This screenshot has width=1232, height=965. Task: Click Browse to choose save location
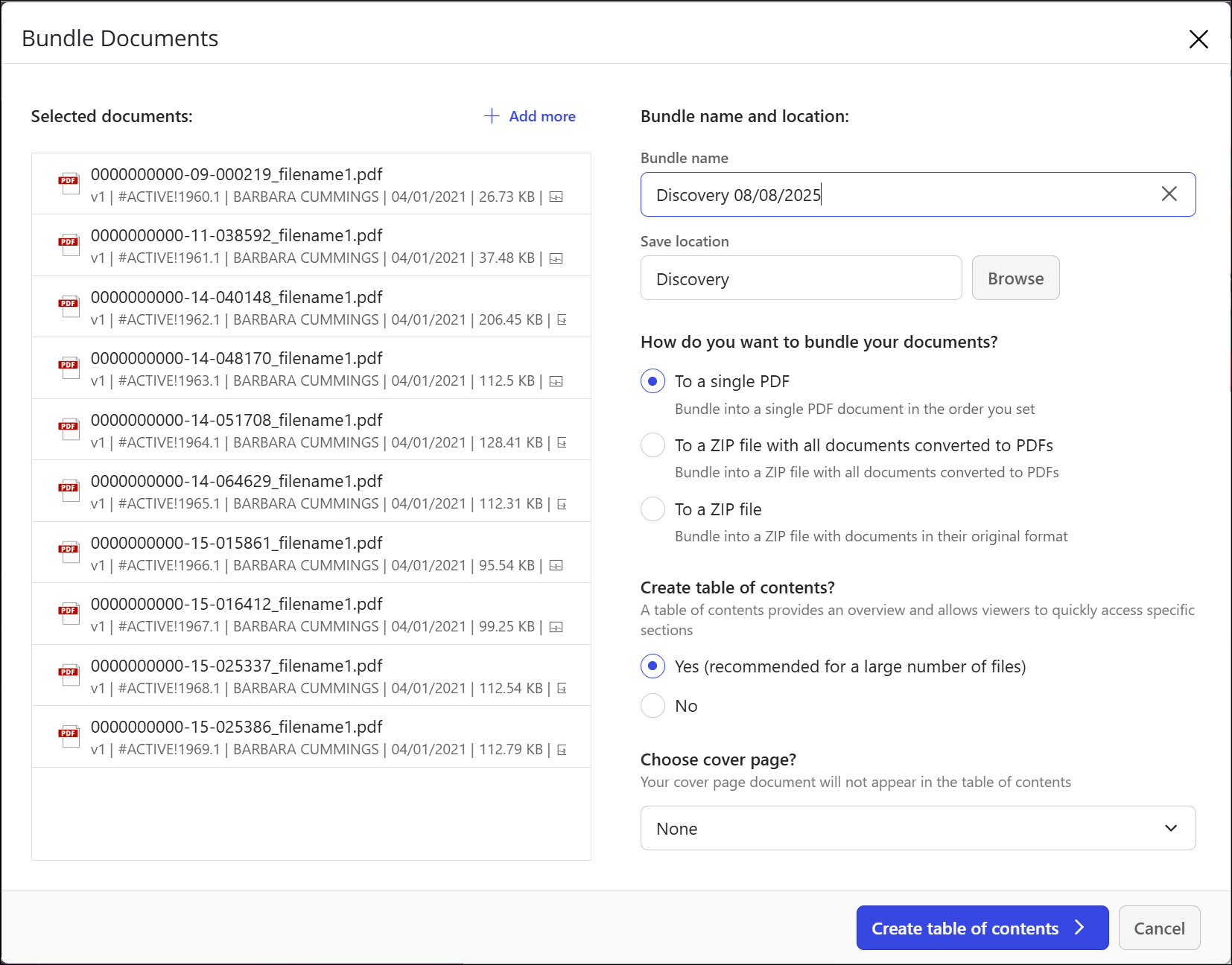[1015, 278]
